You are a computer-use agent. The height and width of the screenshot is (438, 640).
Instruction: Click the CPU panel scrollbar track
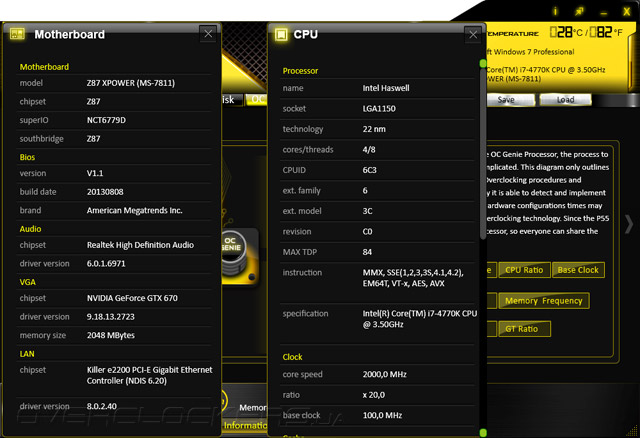[483, 247]
